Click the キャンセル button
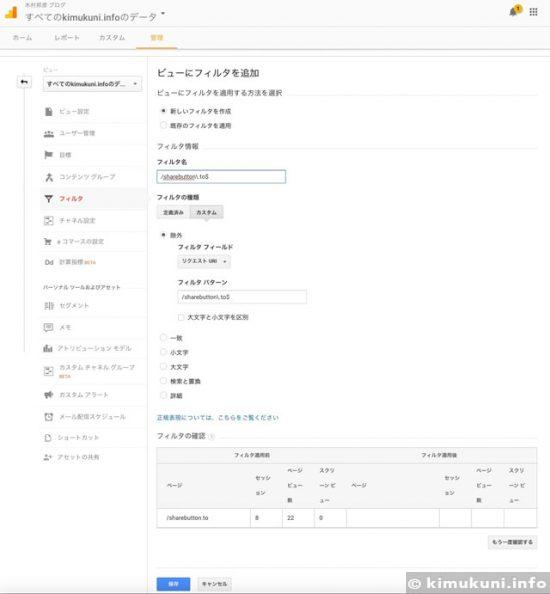 point(214,584)
